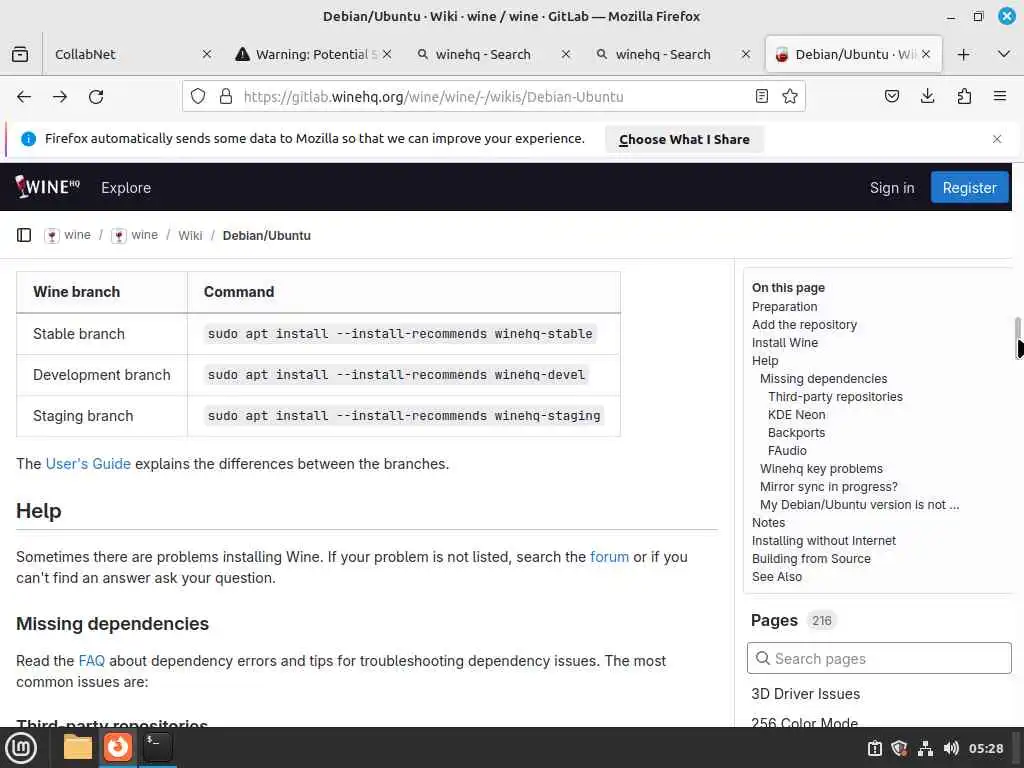The width and height of the screenshot is (1024, 768).
Task: Open the second wine breadcrumb link
Action: [135, 235]
